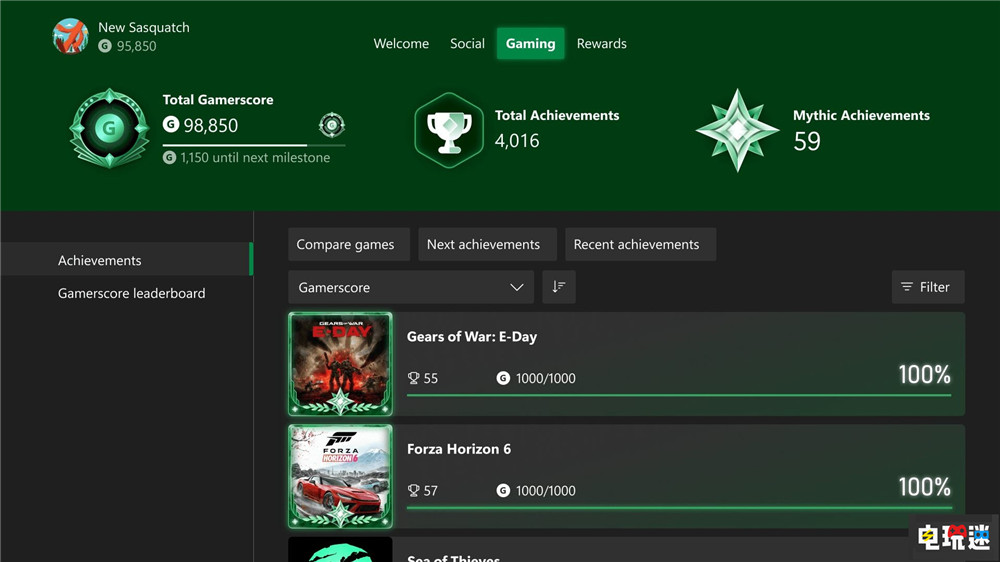Image resolution: width=1000 pixels, height=562 pixels.
Task: Click the Gears of War: E-Day title
Action: [x=472, y=337]
